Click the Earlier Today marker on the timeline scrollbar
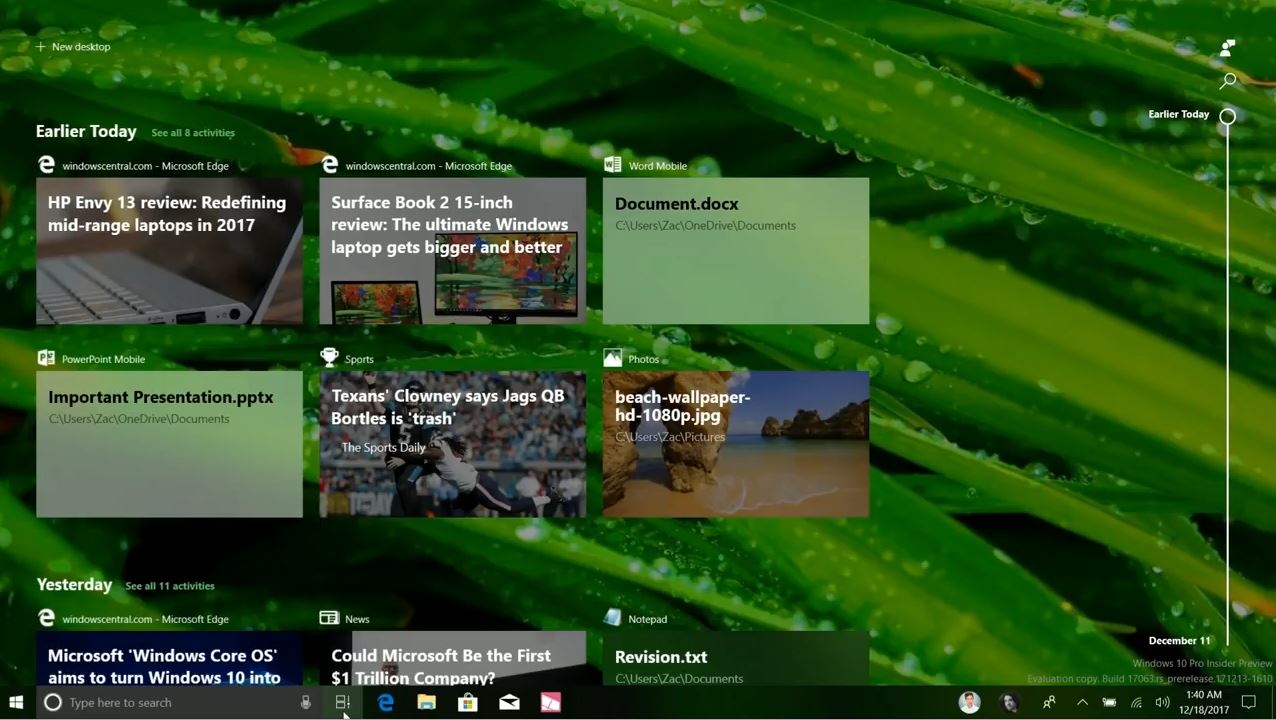The image size is (1276, 720). pos(1227,115)
